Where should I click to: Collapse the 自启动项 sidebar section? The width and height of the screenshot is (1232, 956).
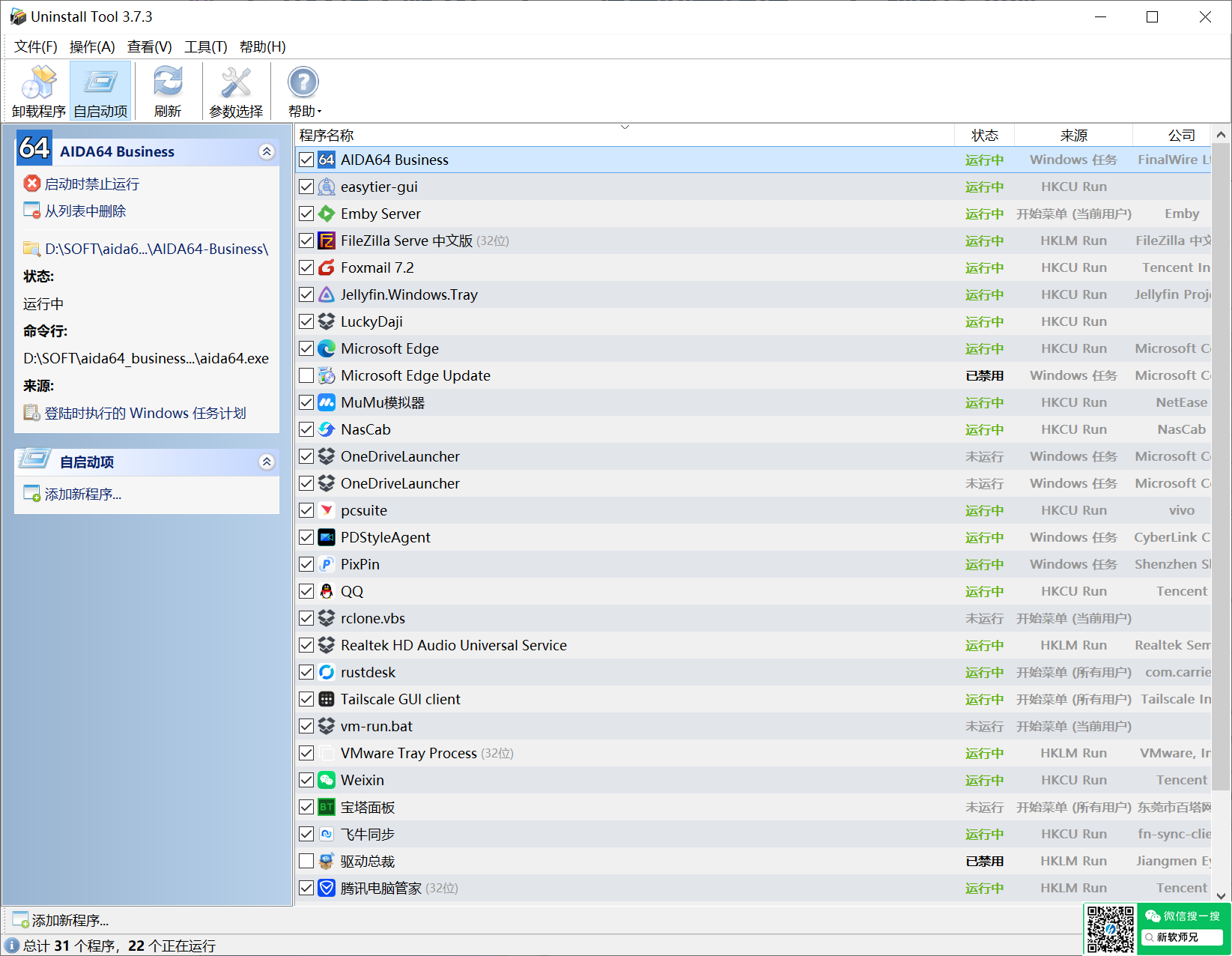pyautogui.click(x=267, y=462)
